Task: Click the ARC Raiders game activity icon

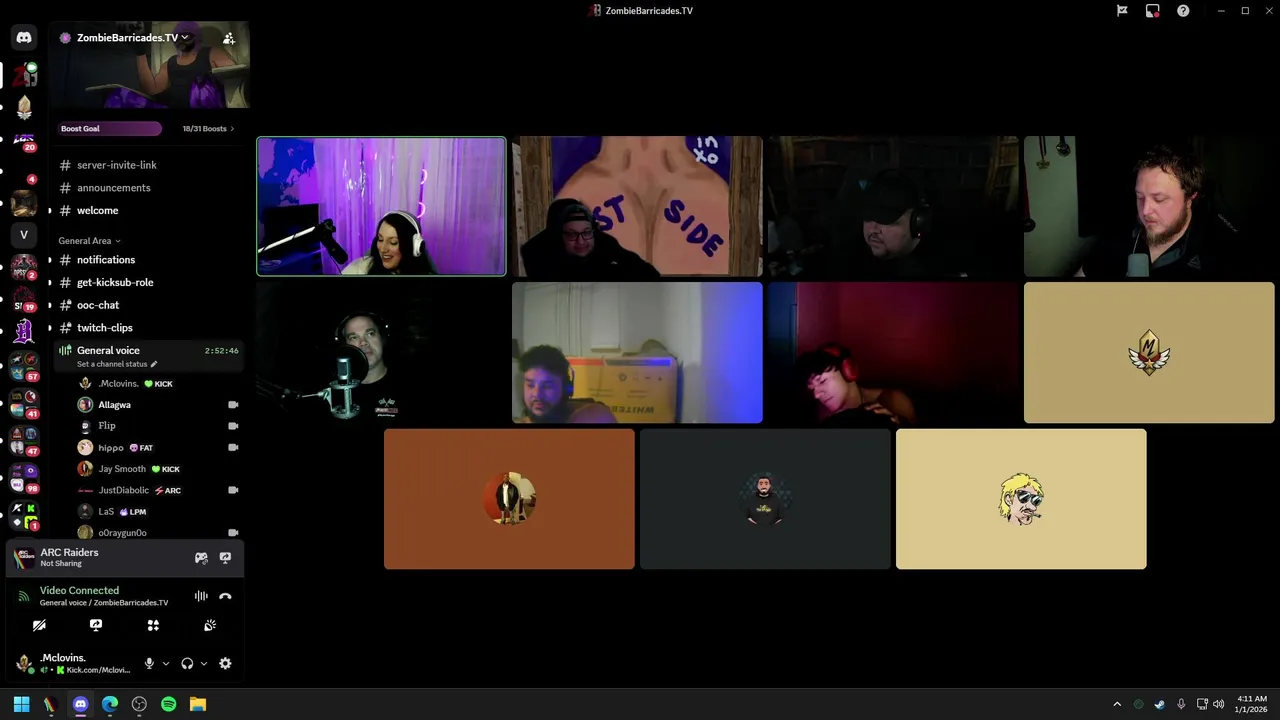Action: (24, 557)
